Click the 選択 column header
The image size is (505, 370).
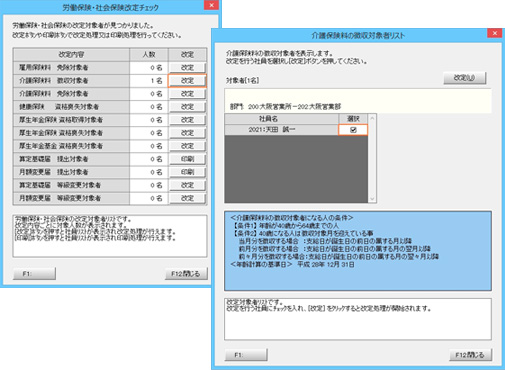click(x=353, y=119)
